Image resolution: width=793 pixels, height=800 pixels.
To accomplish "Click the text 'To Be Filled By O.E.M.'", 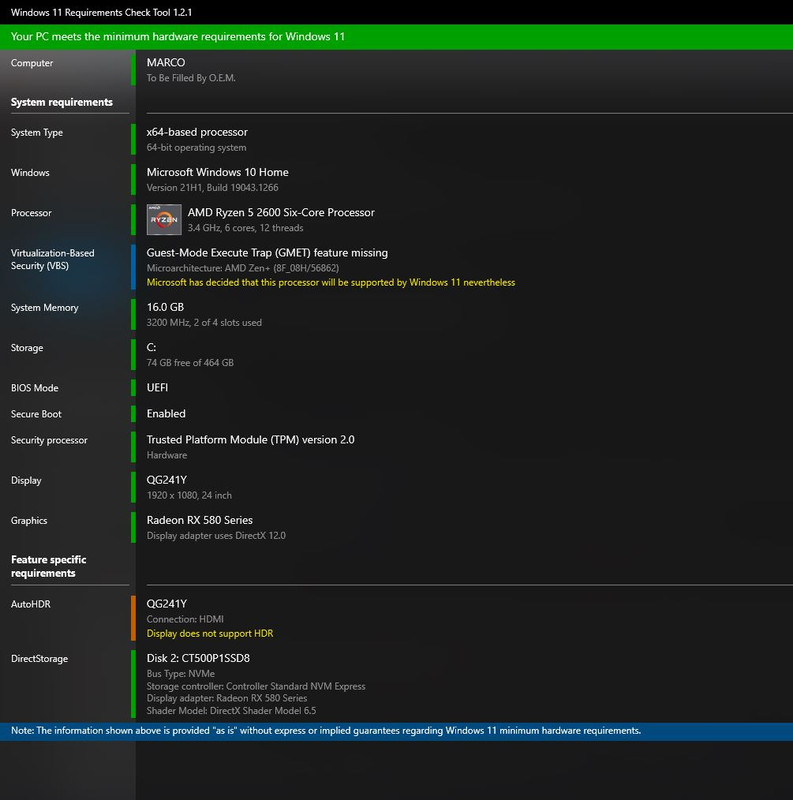I will pos(191,78).
